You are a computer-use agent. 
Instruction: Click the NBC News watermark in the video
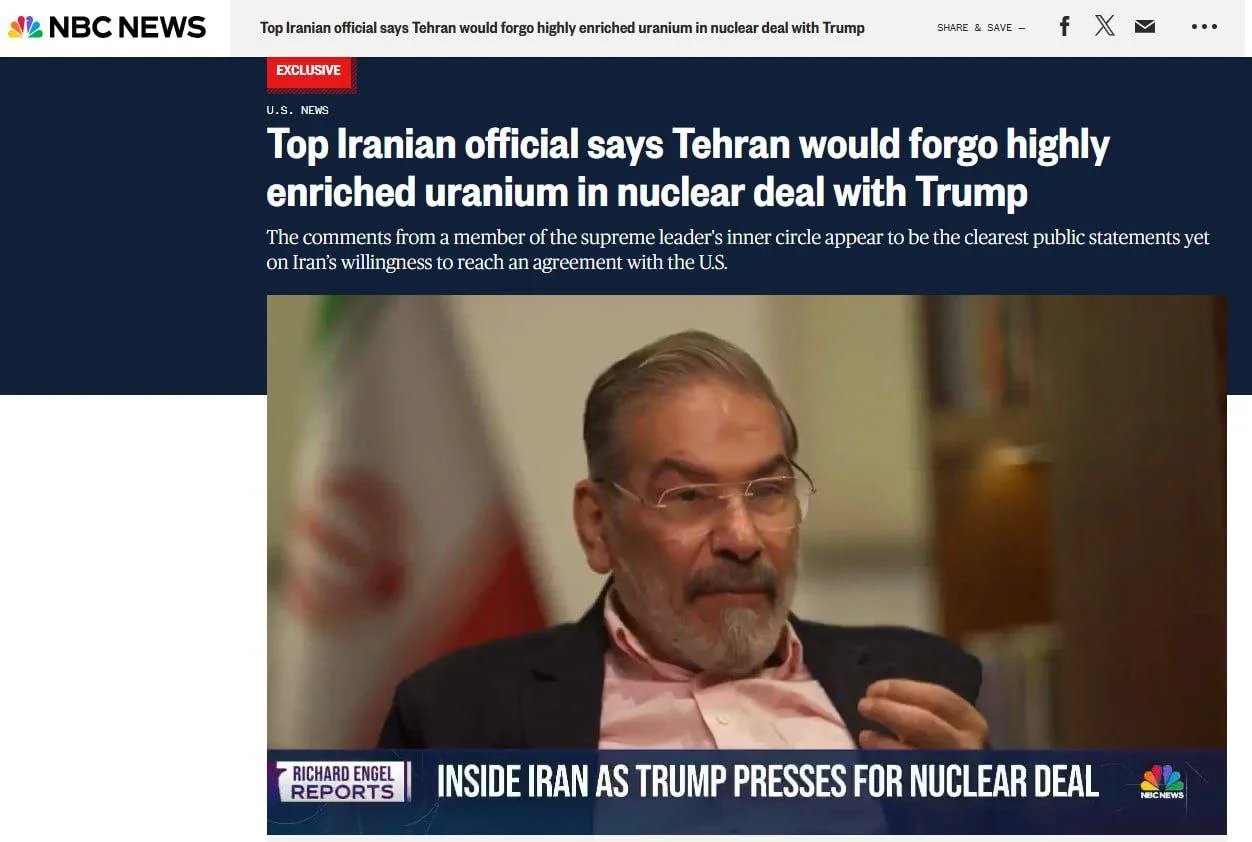pos(1162,782)
